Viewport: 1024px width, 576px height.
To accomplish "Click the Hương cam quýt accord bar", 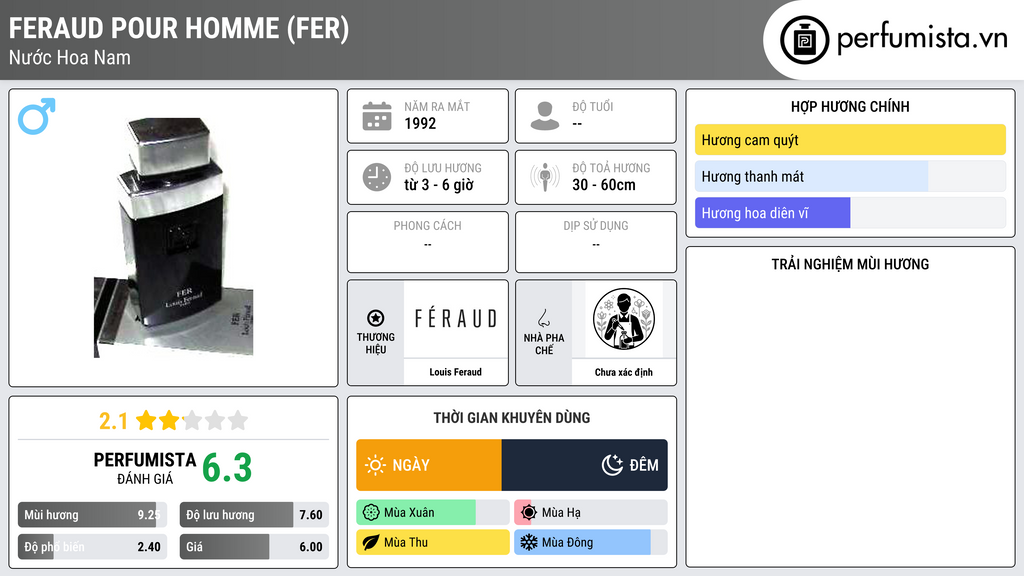I will 850,140.
